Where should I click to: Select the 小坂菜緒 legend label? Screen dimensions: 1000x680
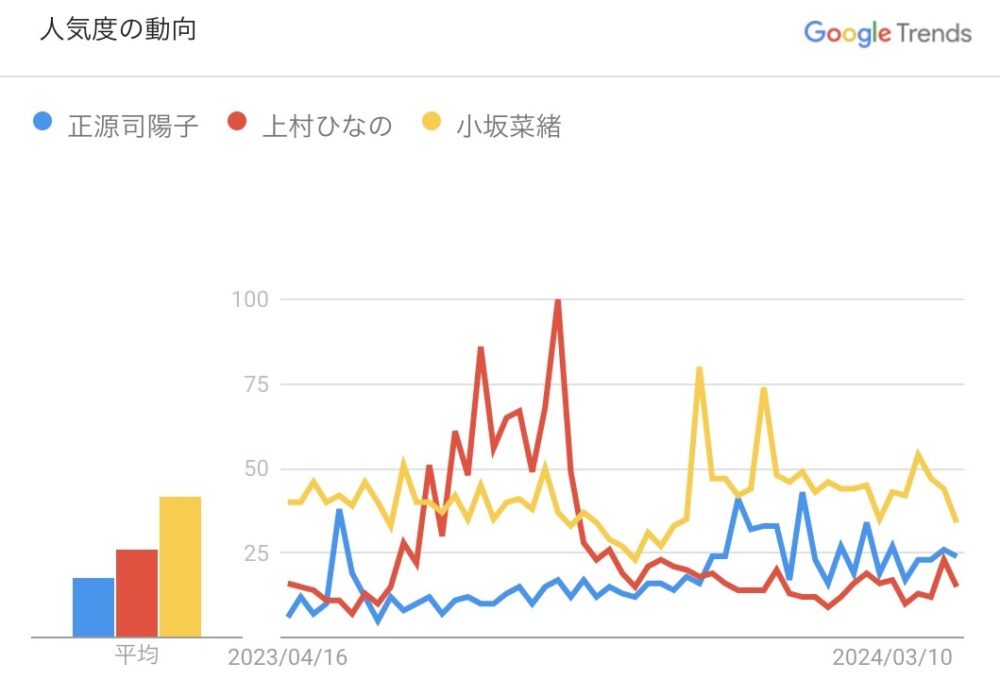[x=509, y=125]
